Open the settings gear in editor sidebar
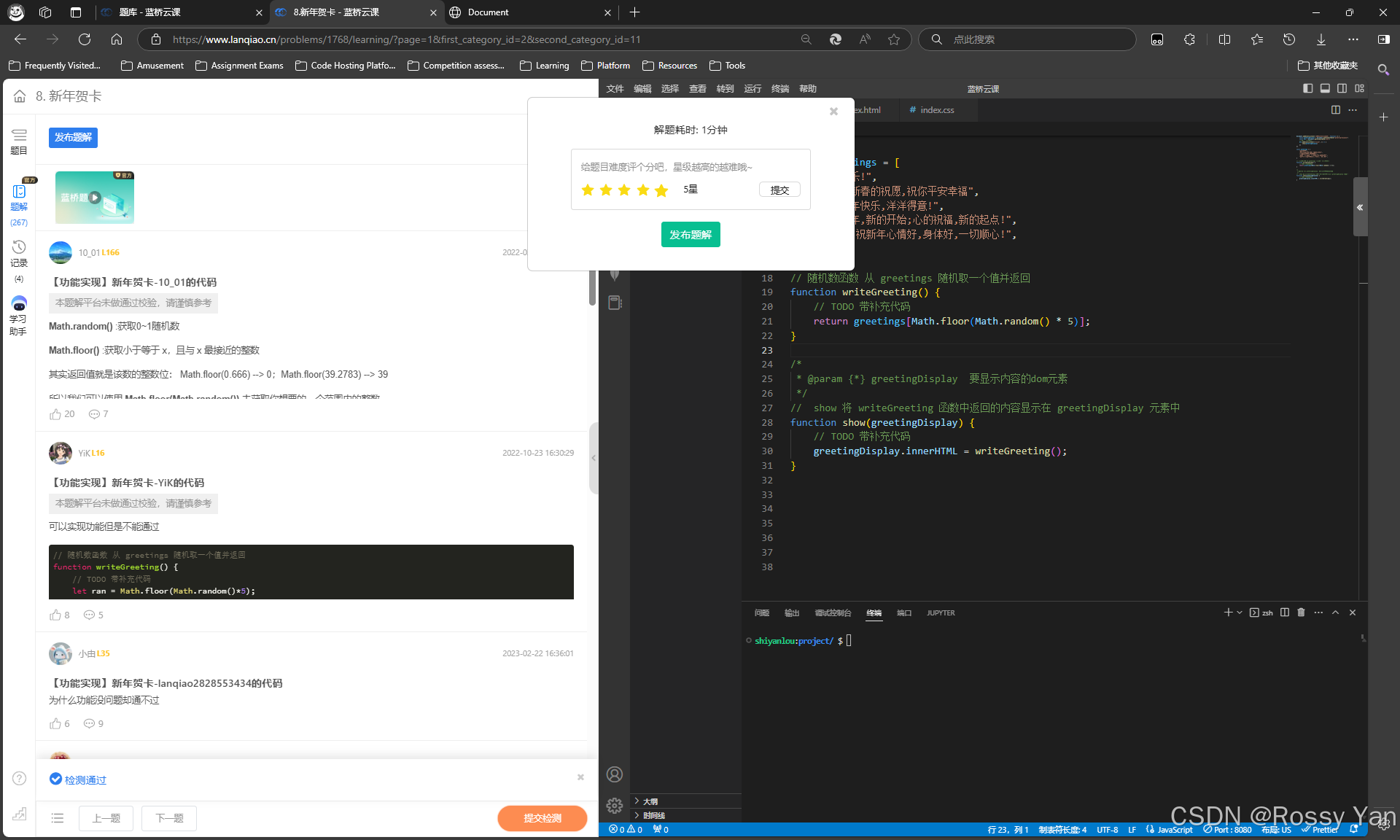The width and height of the screenshot is (1400, 840). click(615, 805)
